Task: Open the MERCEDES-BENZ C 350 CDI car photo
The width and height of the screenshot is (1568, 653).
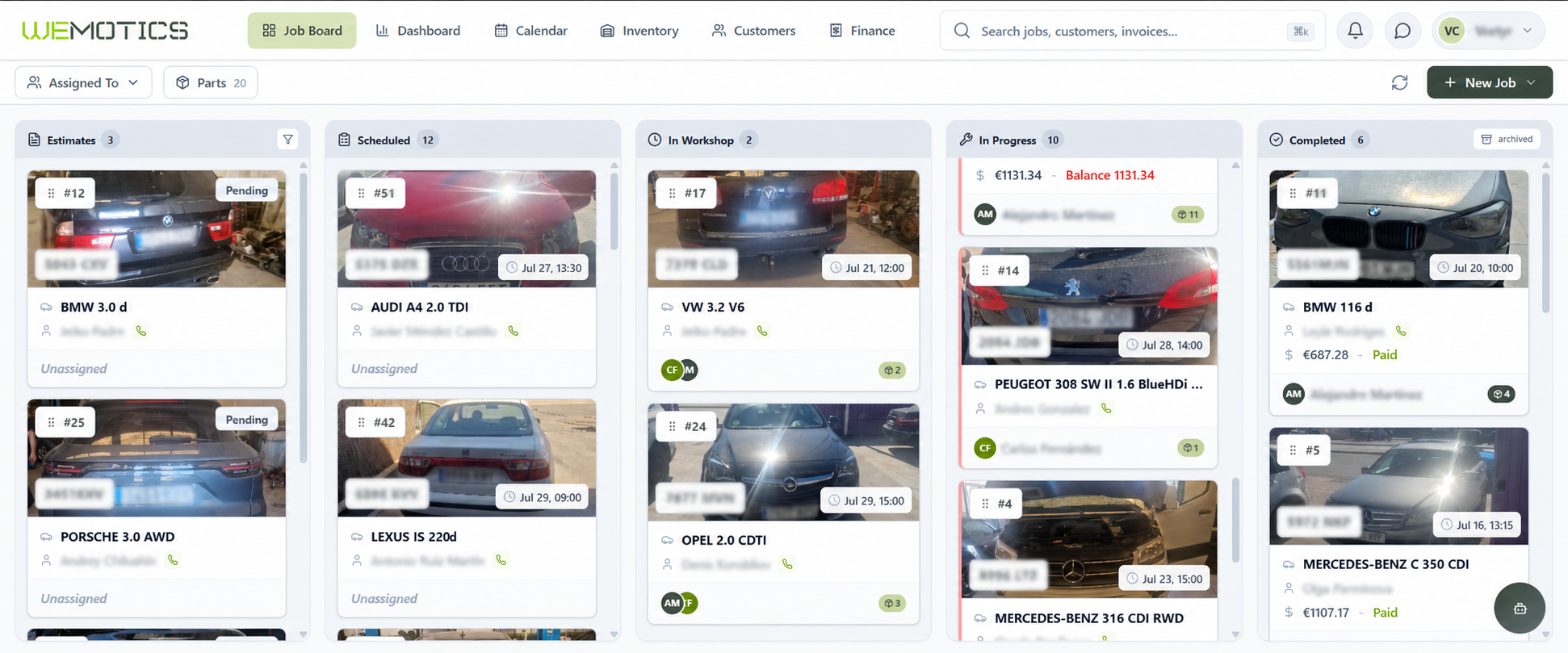Action: pos(1398,486)
